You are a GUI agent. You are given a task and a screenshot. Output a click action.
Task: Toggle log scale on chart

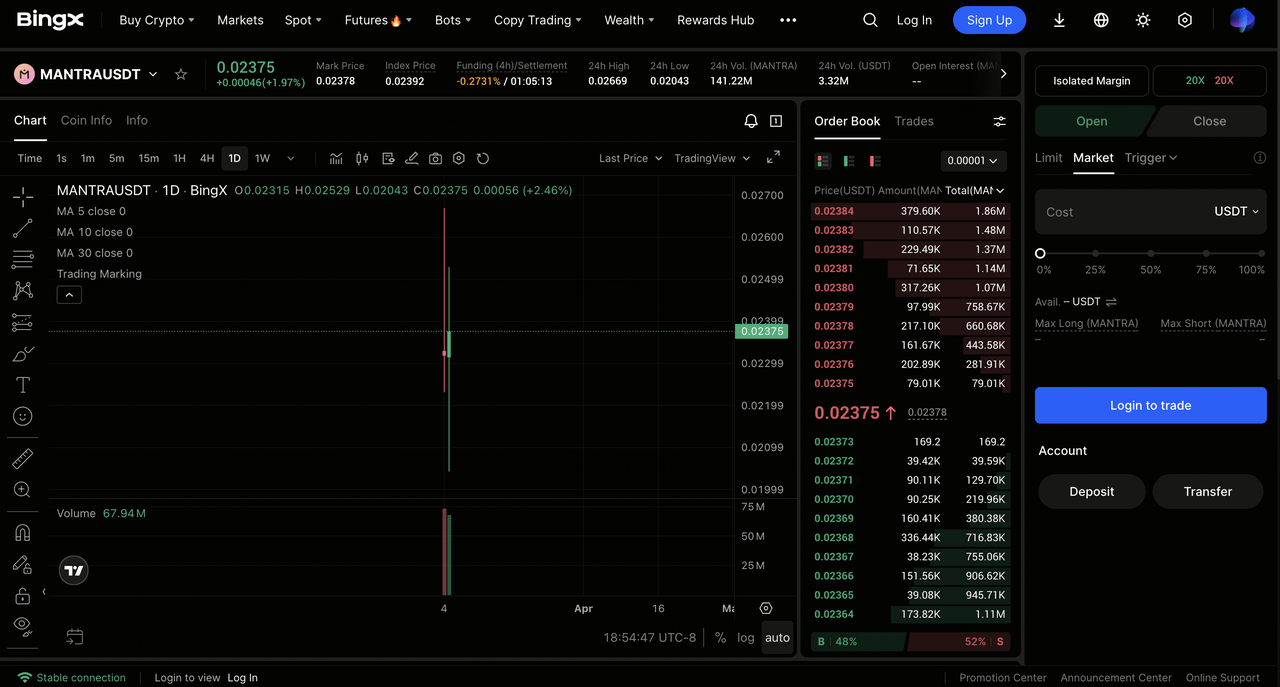coord(746,637)
